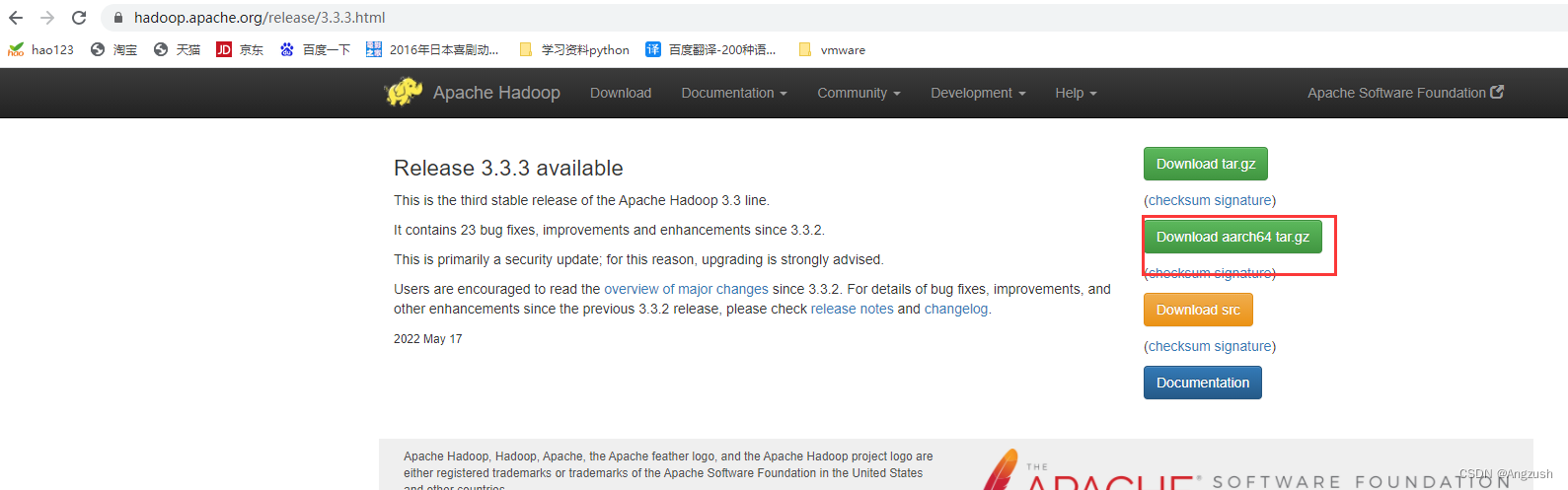
Task: Open the hao123 bookmark
Action: [41, 49]
